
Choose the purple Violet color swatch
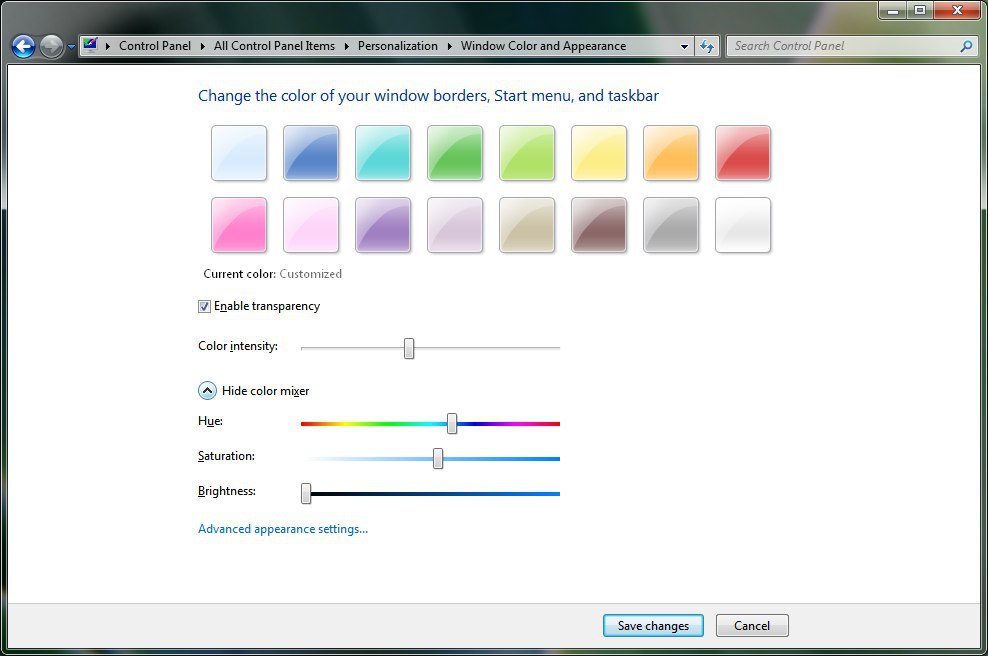[382, 225]
